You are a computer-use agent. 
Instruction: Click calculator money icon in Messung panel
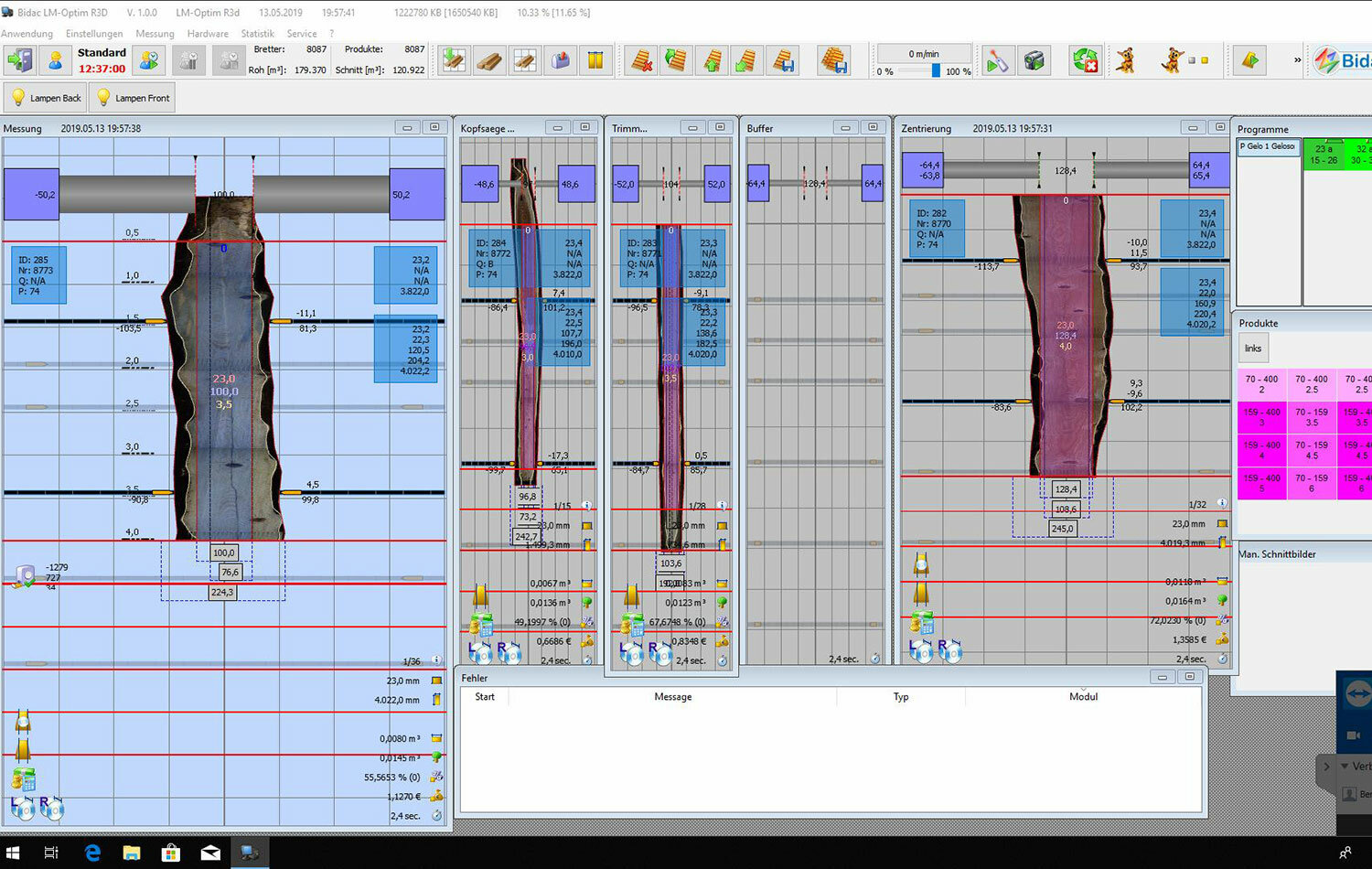(x=23, y=779)
